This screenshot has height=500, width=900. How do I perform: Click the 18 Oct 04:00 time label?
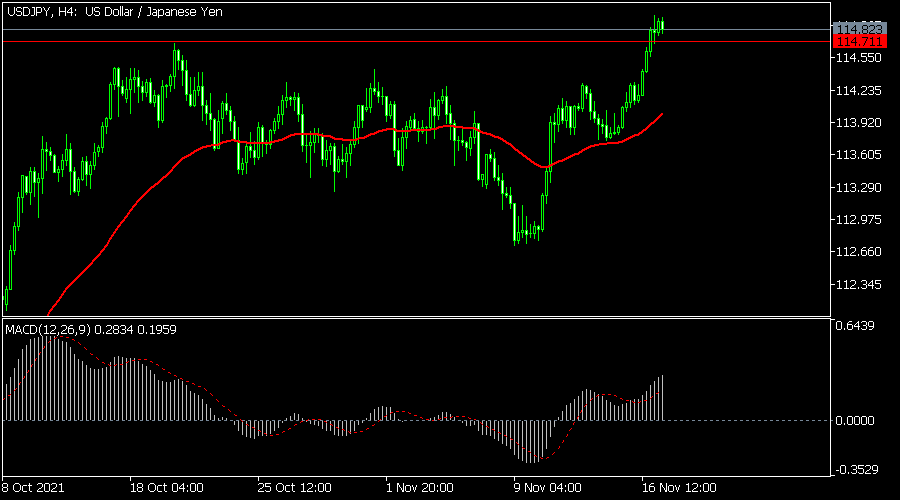166,488
